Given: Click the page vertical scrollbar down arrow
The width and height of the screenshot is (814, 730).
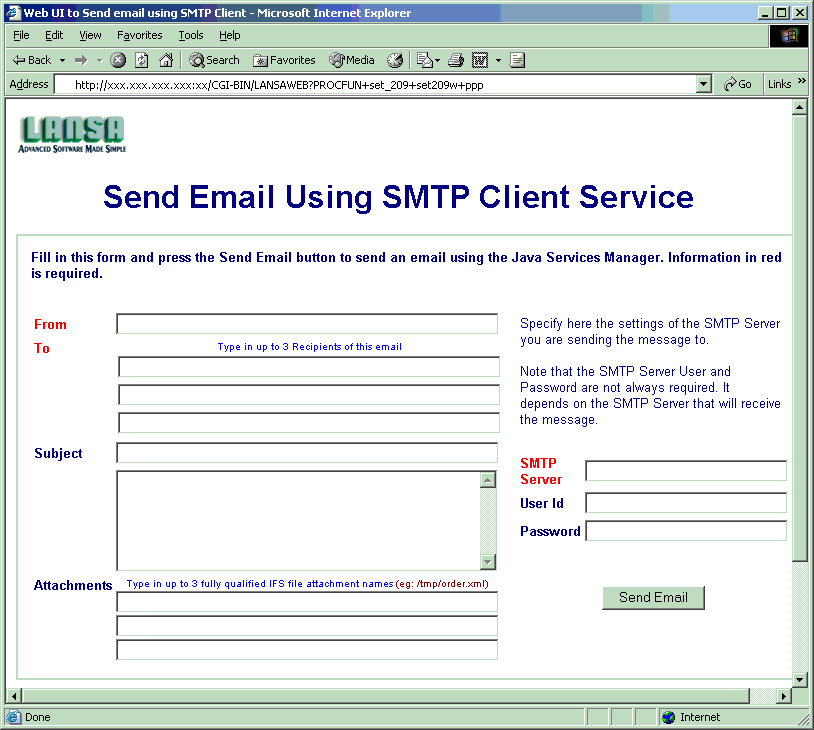Looking at the screenshot, I should point(799,679).
